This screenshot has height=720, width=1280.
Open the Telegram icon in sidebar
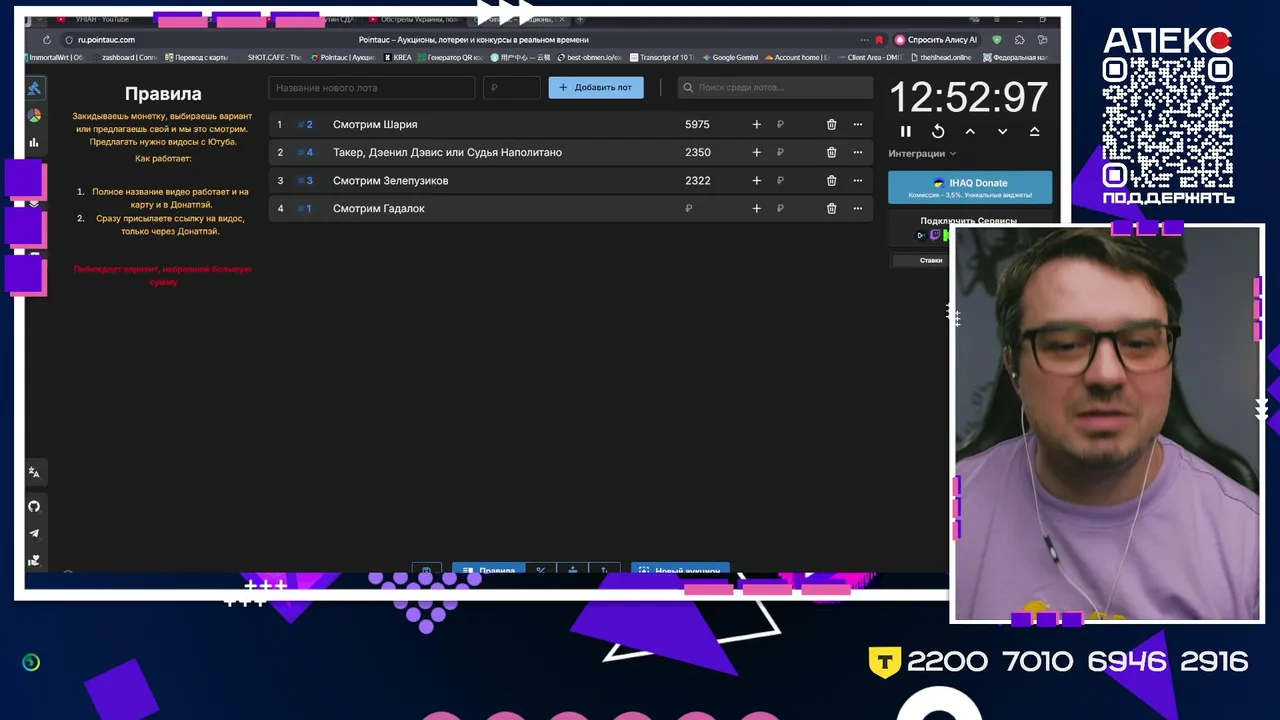(x=34, y=533)
